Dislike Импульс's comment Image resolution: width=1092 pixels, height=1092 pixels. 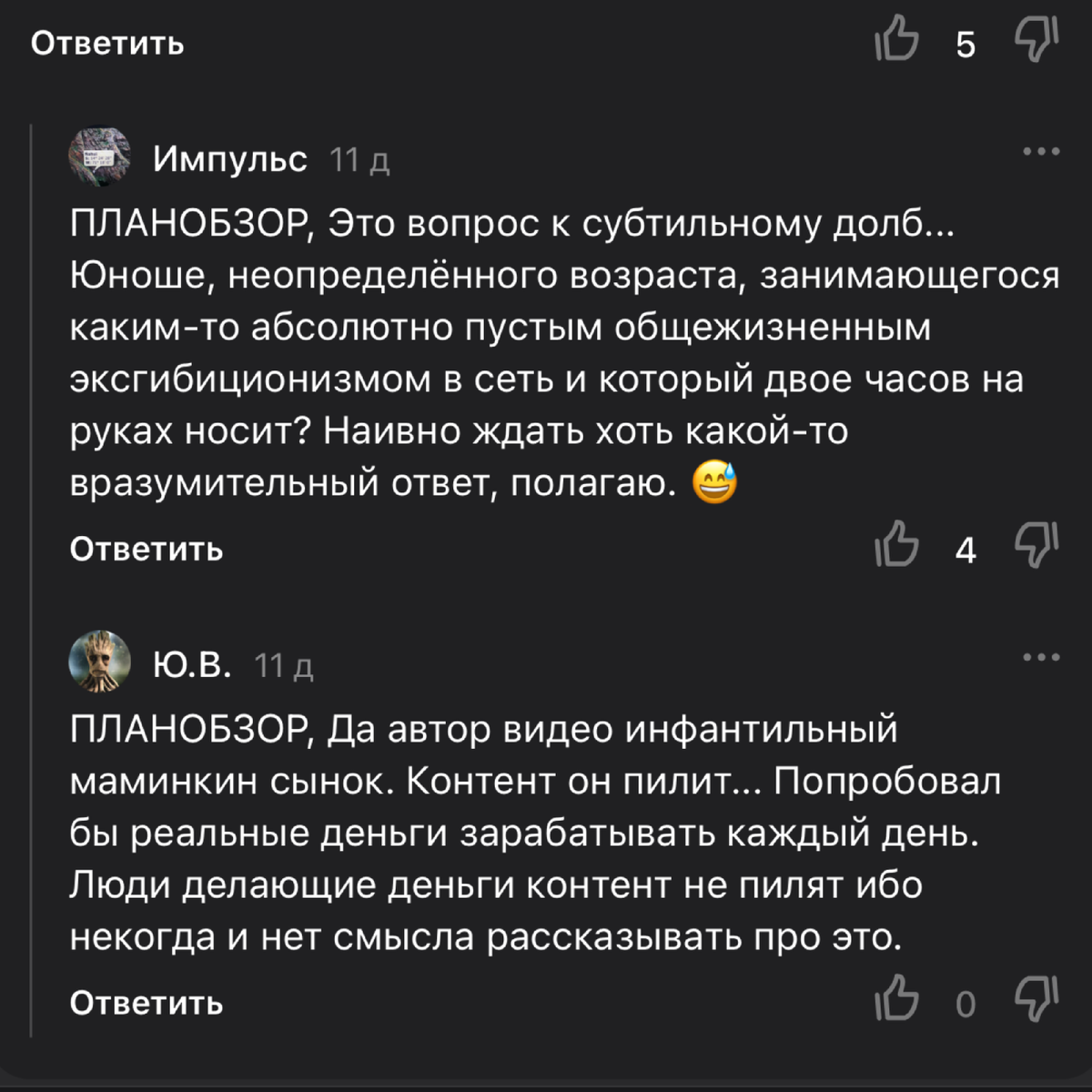tap(1036, 546)
